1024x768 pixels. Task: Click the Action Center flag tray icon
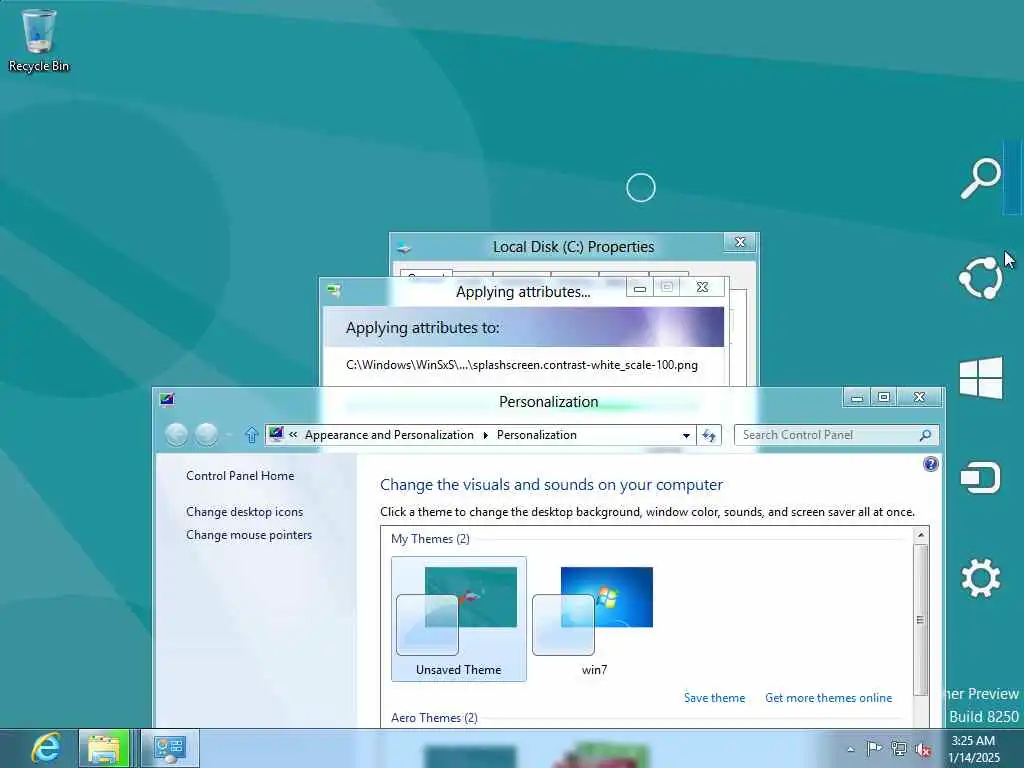(x=874, y=748)
